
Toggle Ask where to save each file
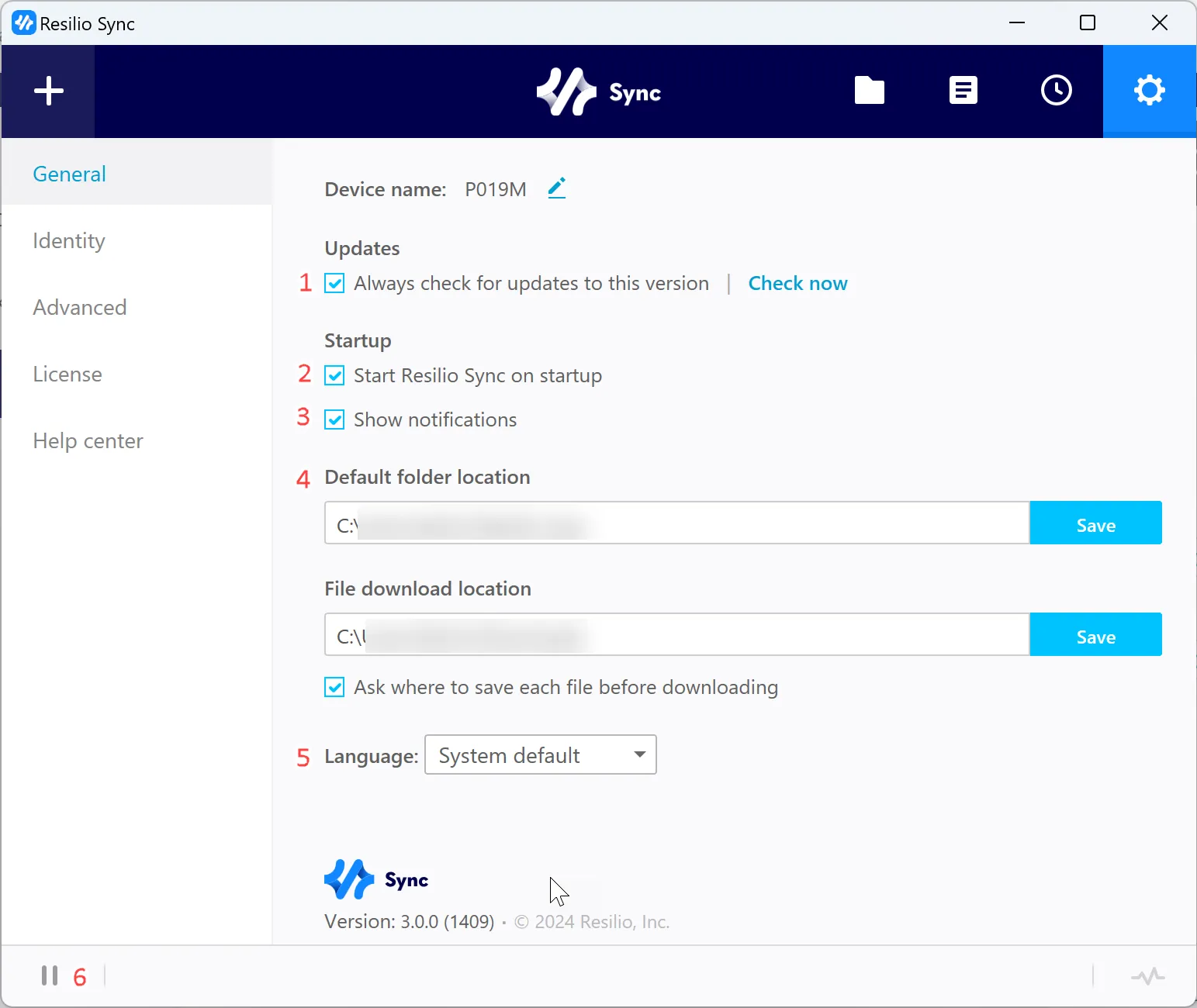[x=334, y=688]
